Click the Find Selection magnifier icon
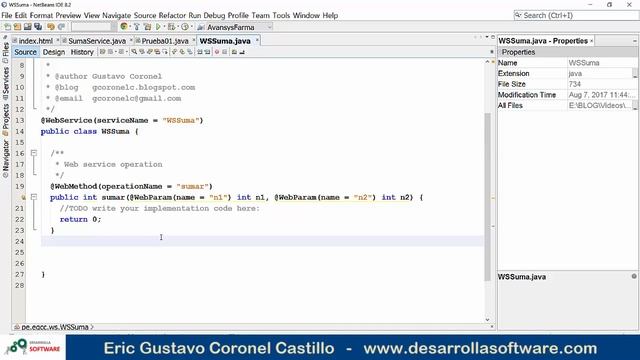Image resolution: width=640 pixels, height=360 pixels. 134,52
